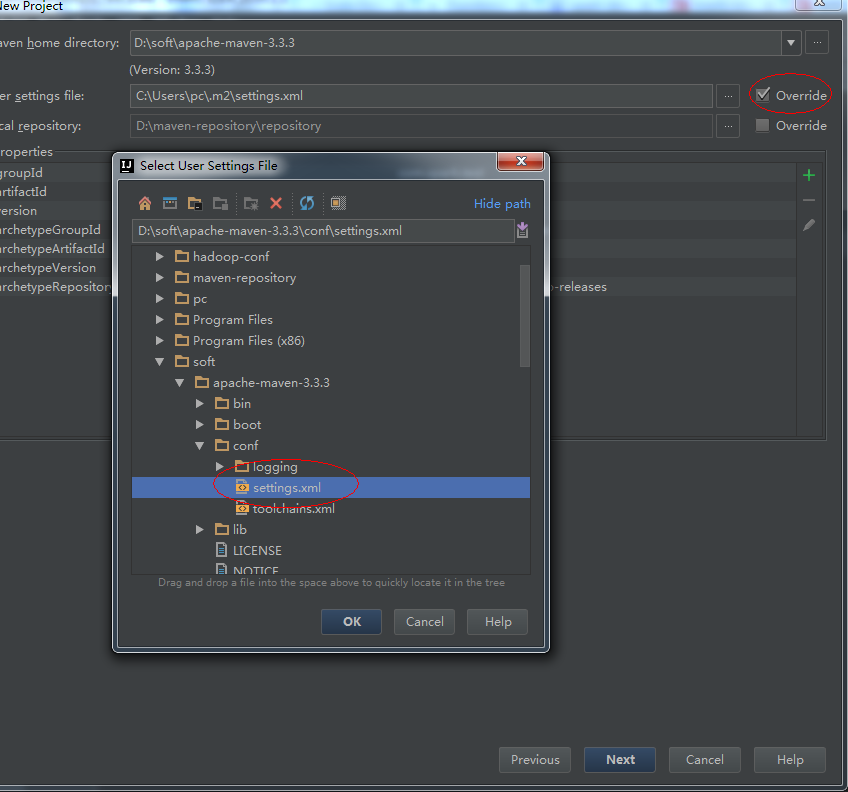Browse for user settings file

pyautogui.click(x=728, y=96)
